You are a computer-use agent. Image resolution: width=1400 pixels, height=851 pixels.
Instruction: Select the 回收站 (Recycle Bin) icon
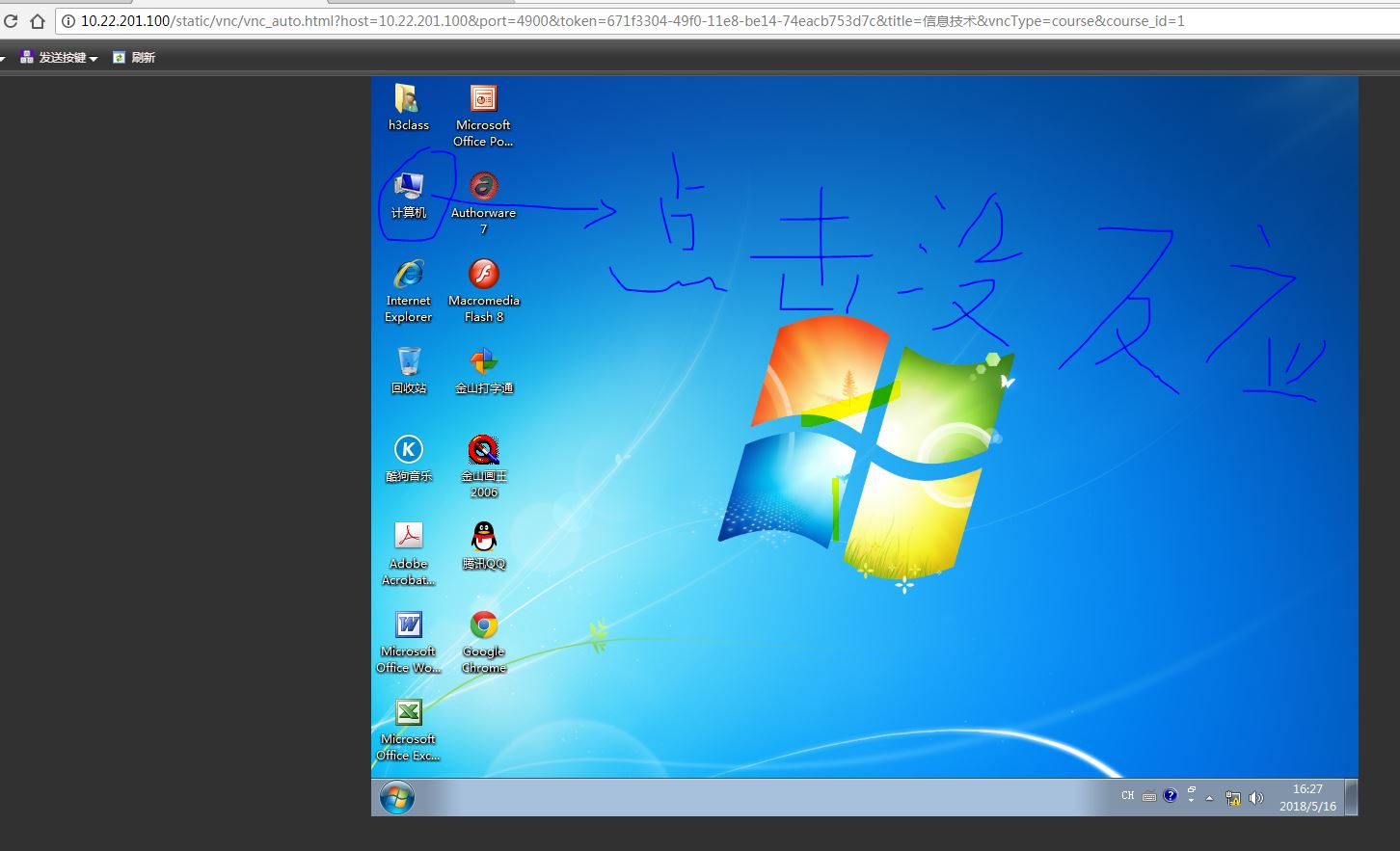pos(409,371)
